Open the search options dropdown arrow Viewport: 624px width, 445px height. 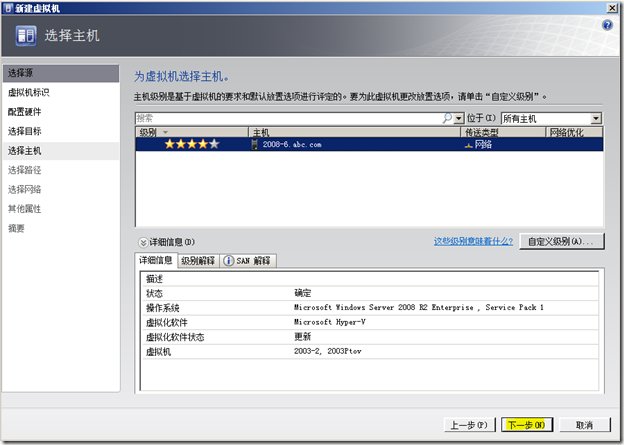[x=458, y=118]
